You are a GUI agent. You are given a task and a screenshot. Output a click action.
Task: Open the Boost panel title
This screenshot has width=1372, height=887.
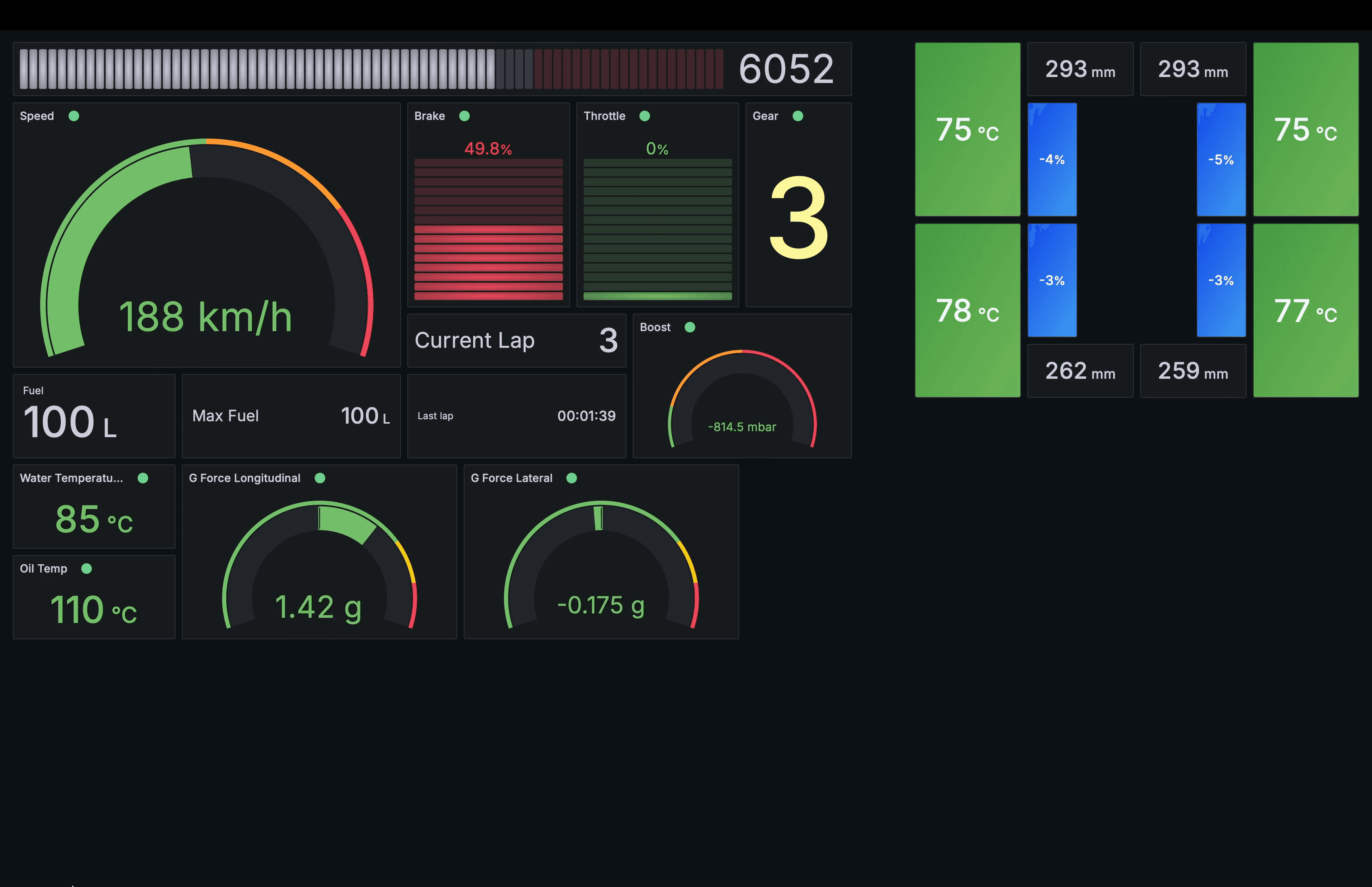click(x=655, y=327)
